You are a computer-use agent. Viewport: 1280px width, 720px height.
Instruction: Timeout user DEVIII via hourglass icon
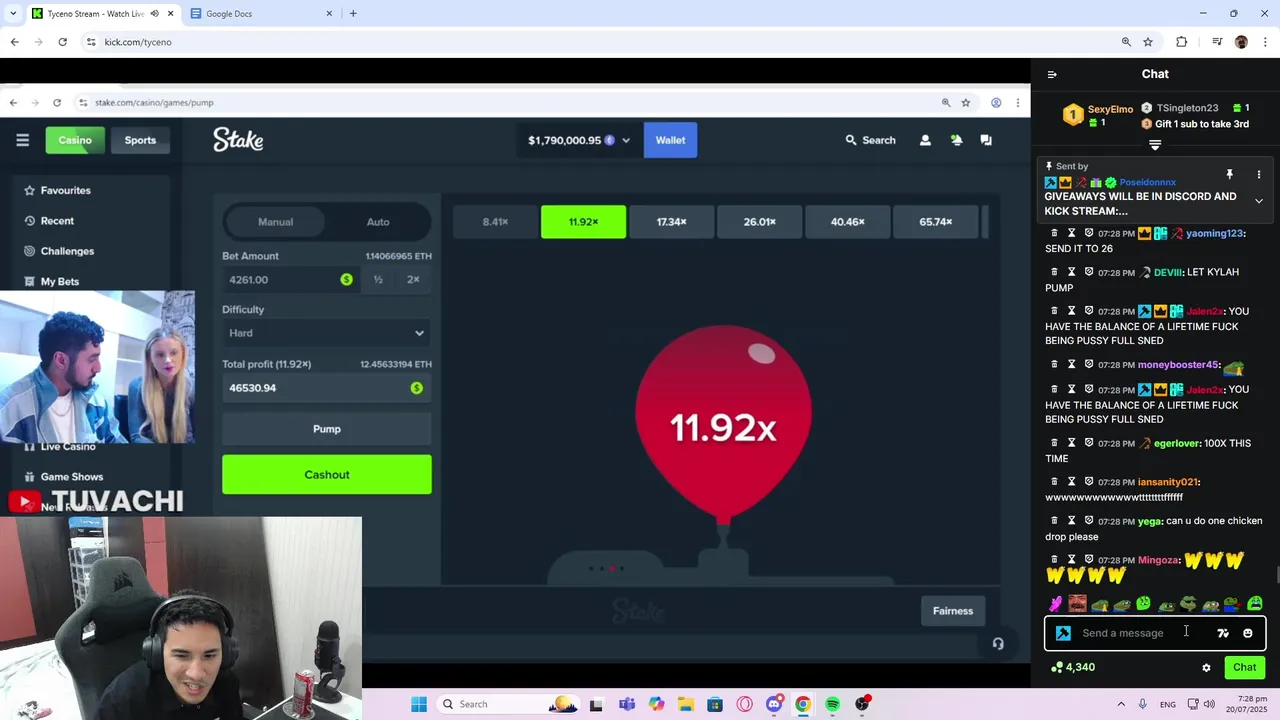pyautogui.click(x=1071, y=272)
